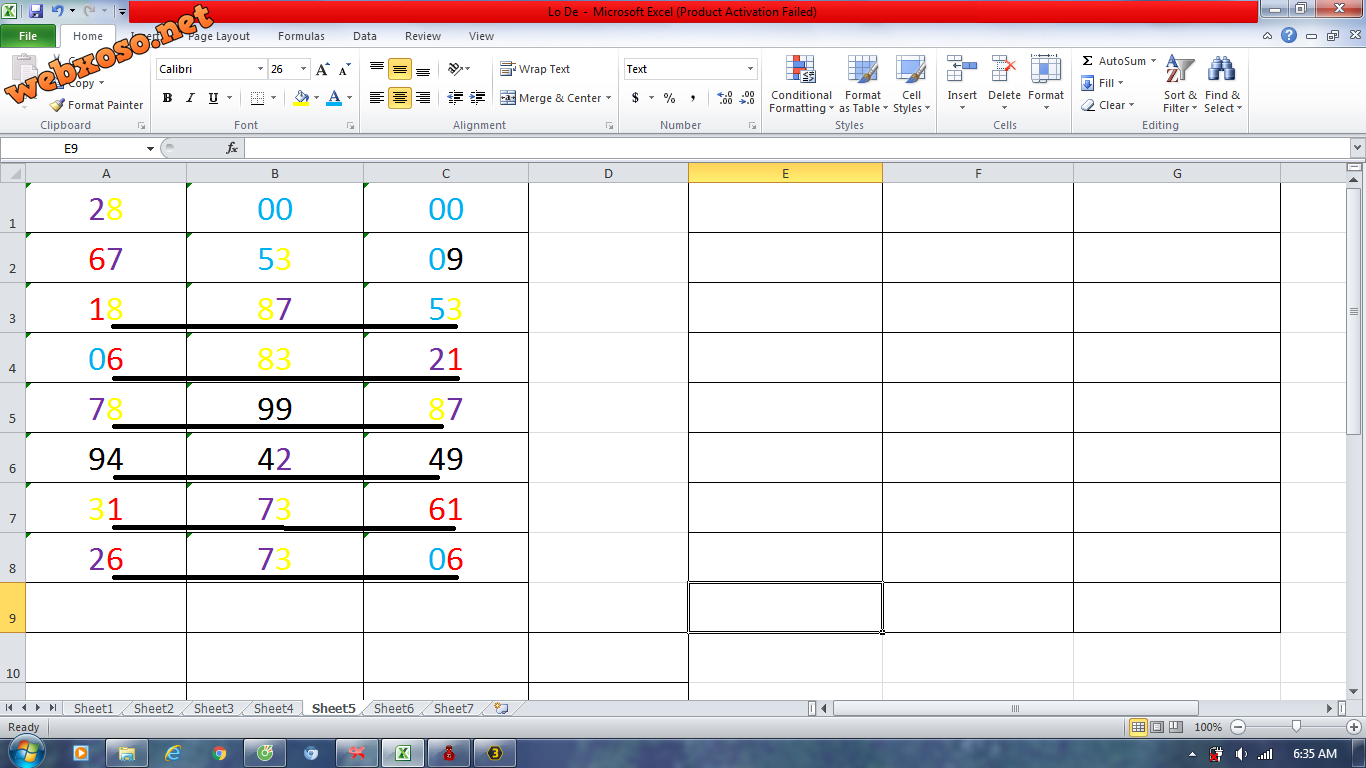Open the File menu button
1366x768 pixels.
(28, 36)
